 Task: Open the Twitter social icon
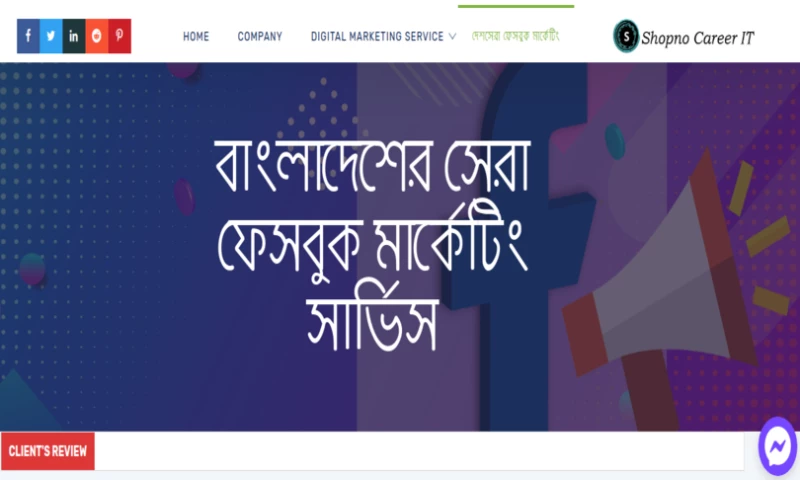point(51,36)
